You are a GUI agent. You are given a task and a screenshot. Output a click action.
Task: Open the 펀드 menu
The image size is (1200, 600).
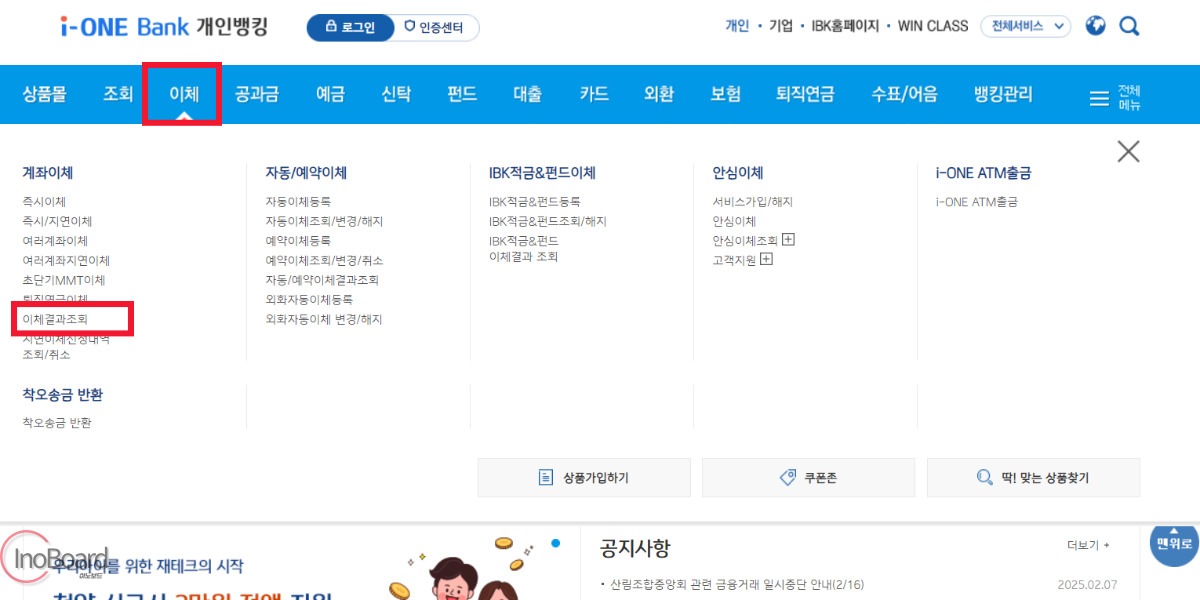462,95
